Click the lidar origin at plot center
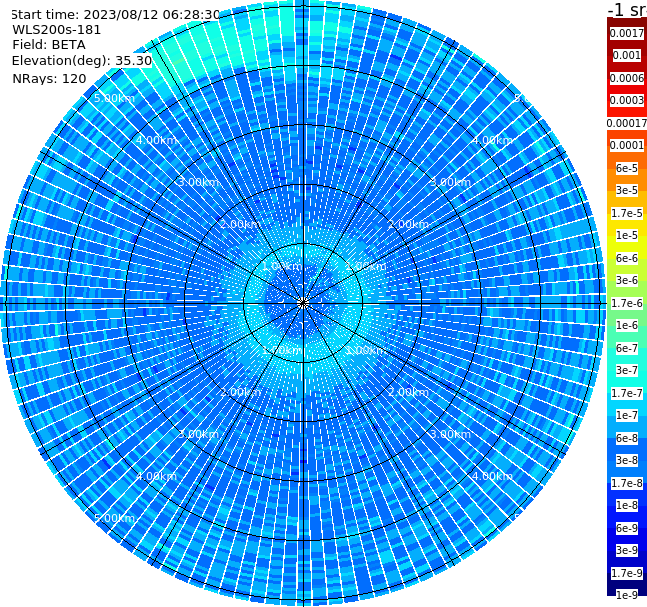This screenshot has height=607, width=647. coord(303,304)
